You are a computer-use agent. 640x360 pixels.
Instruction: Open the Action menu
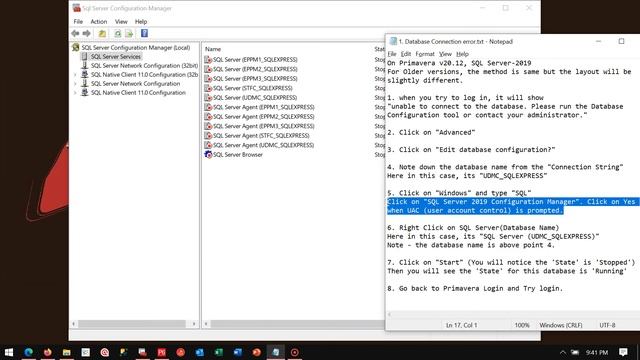(99, 22)
